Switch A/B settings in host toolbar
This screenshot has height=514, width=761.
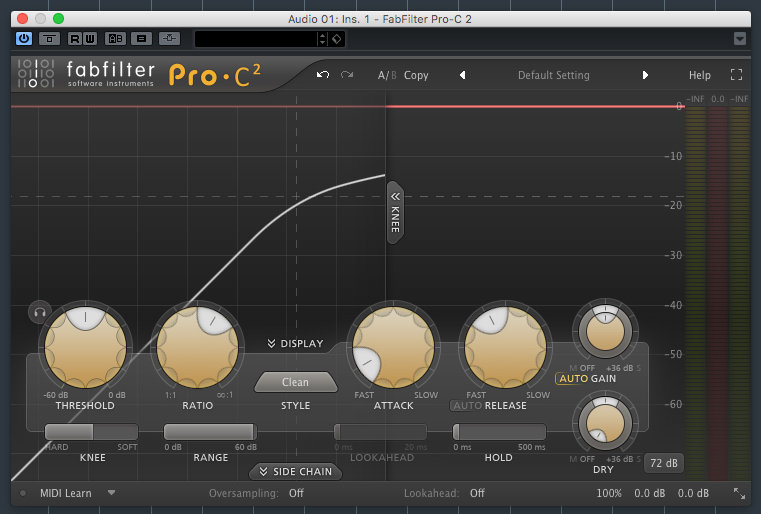click(116, 38)
